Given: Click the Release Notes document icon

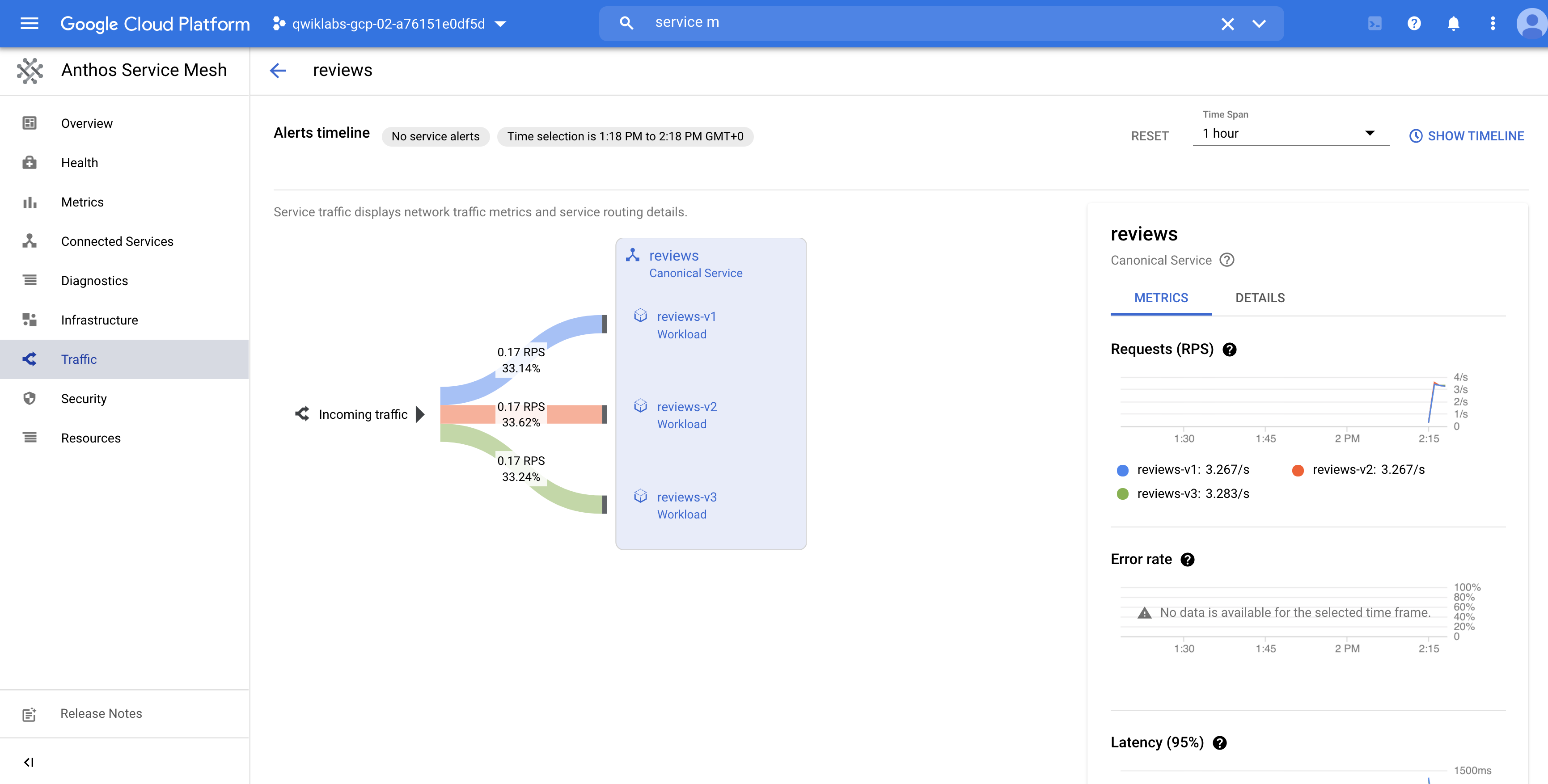Looking at the screenshot, I should click(30, 714).
